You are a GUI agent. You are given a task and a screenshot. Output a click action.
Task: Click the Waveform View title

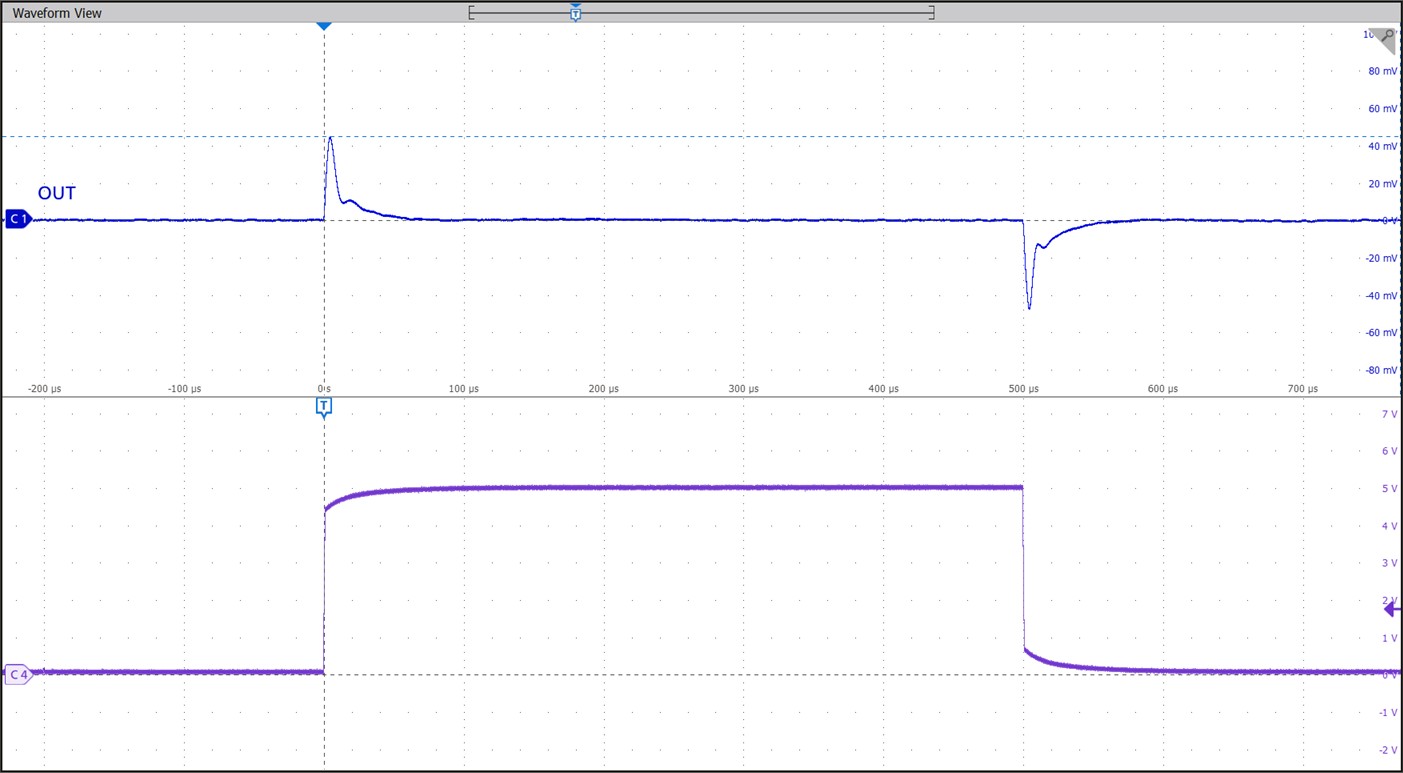pos(57,13)
